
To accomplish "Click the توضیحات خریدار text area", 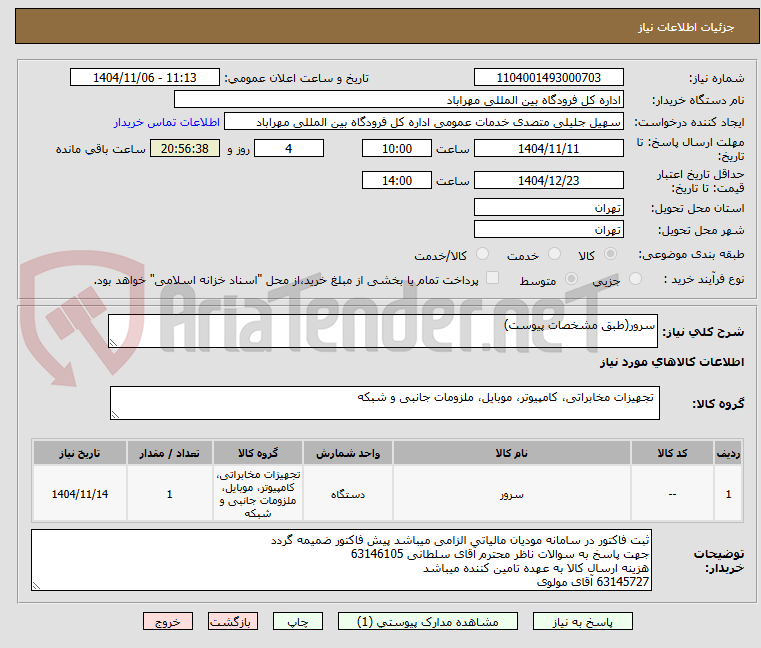I will coord(341,560).
